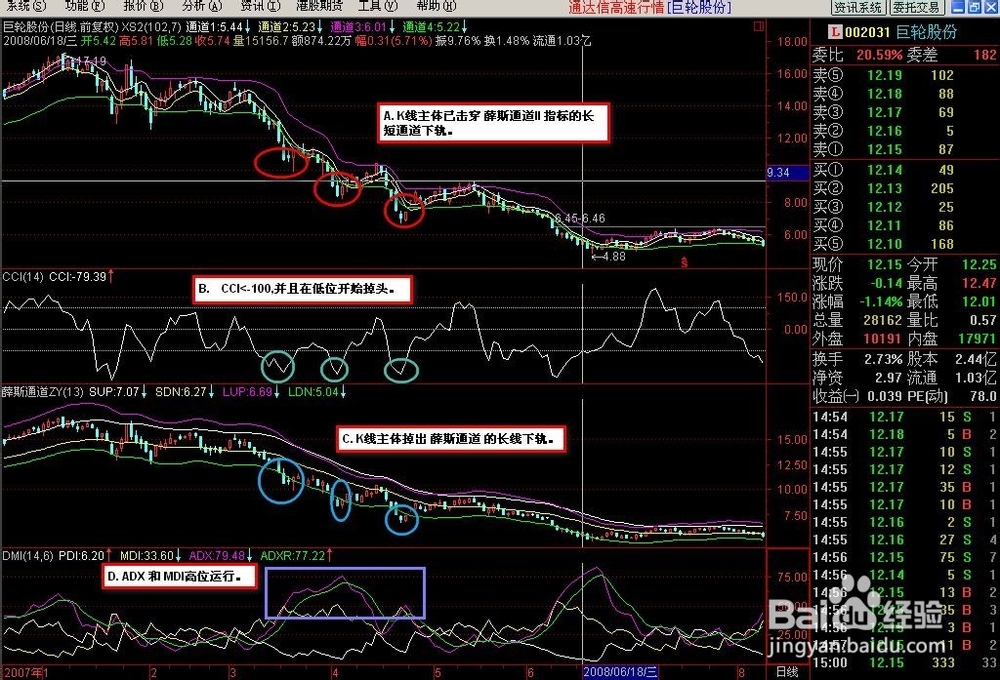Click the ADX:79.48 value
This screenshot has width=1000, height=680.
point(217,556)
